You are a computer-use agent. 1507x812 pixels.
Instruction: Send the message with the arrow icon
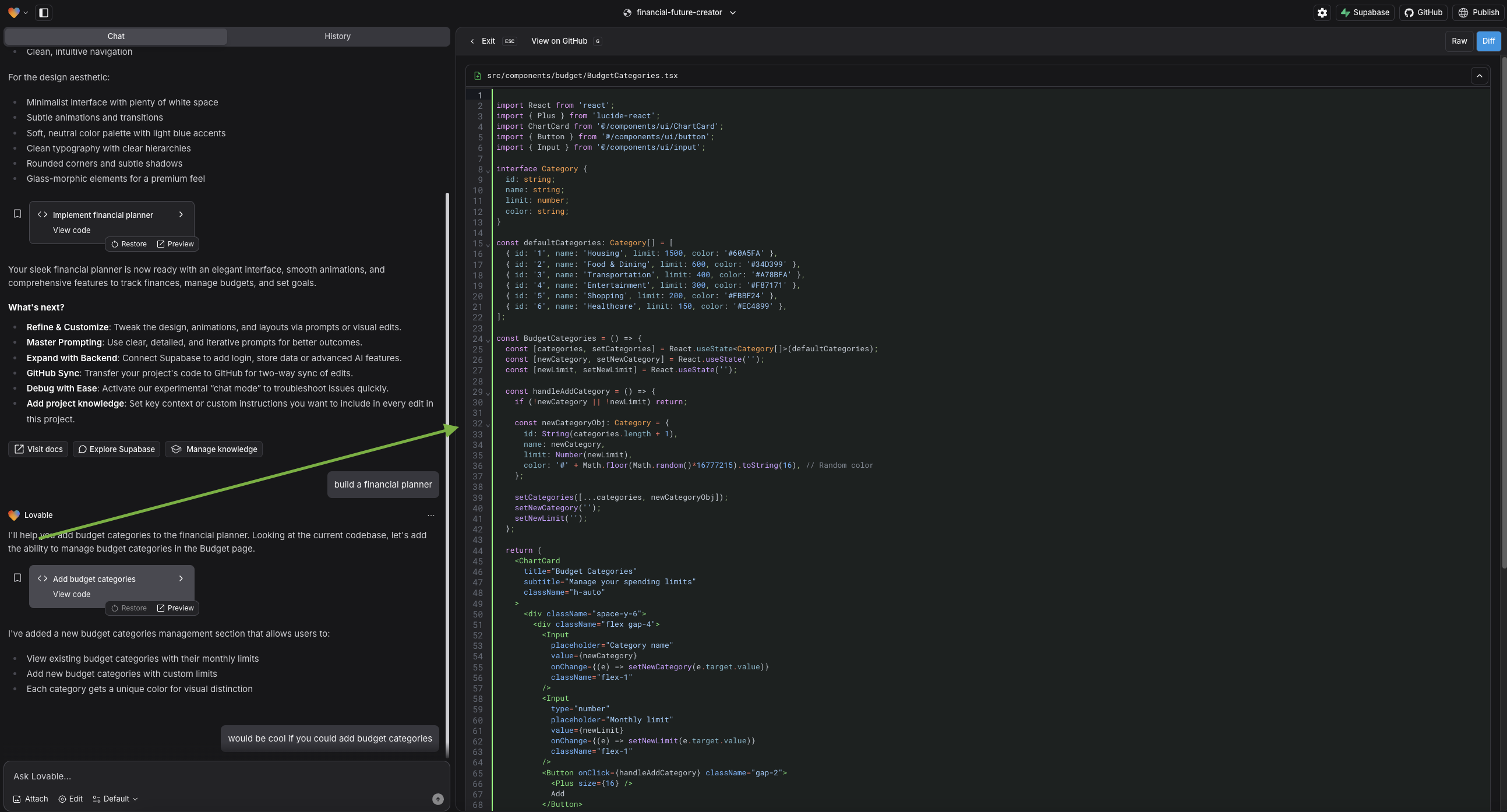tap(437, 799)
